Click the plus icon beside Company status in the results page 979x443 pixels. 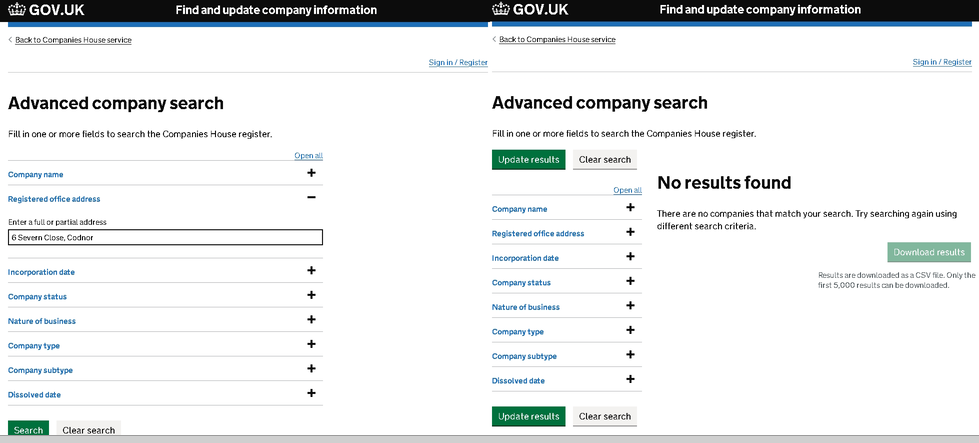[x=630, y=282]
